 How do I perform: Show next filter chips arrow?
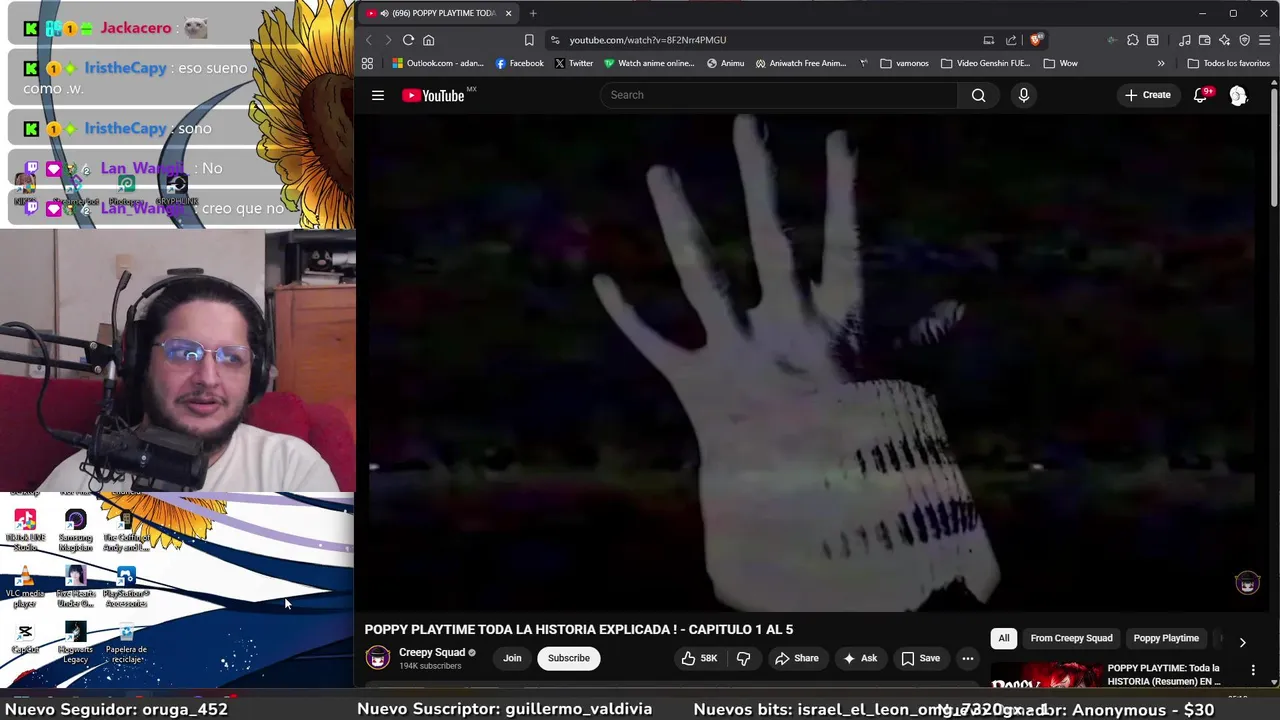(1242, 642)
